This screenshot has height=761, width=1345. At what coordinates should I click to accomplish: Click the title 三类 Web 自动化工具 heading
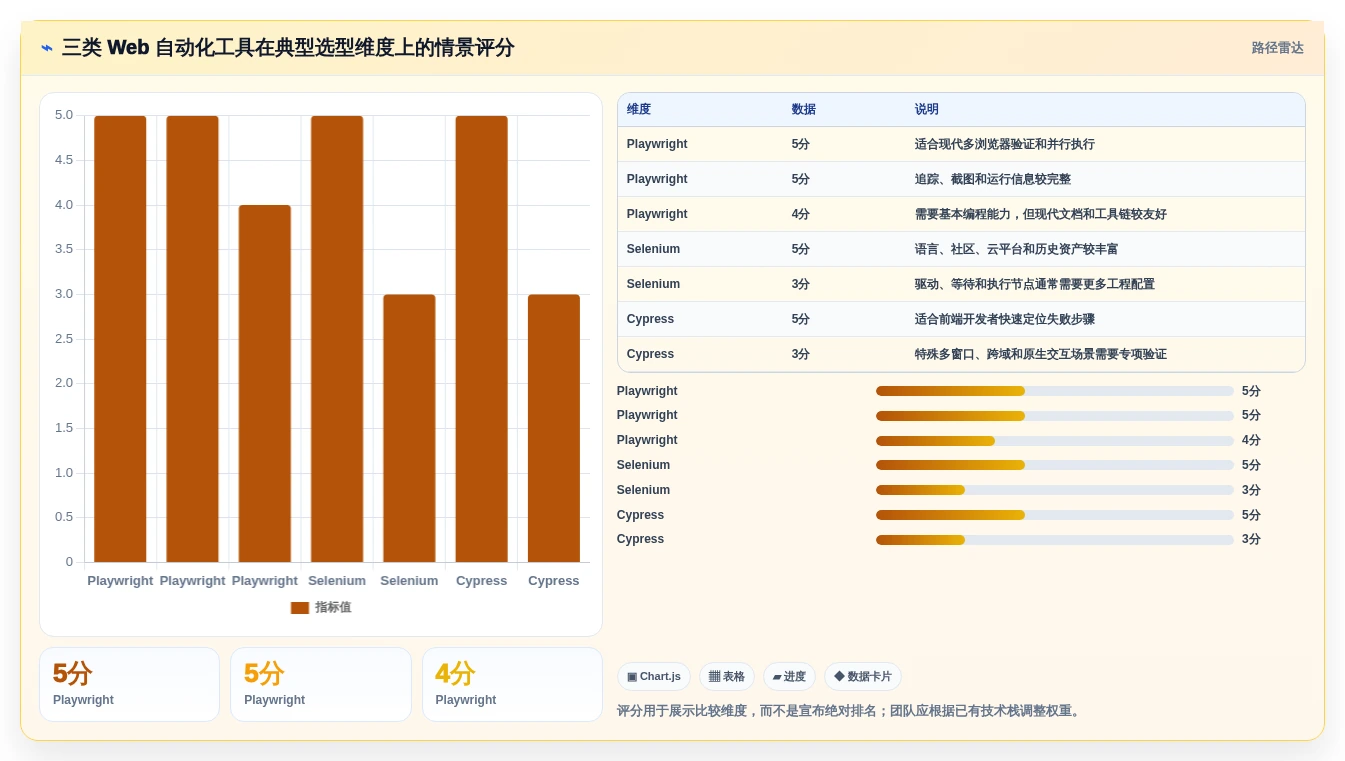pos(288,48)
